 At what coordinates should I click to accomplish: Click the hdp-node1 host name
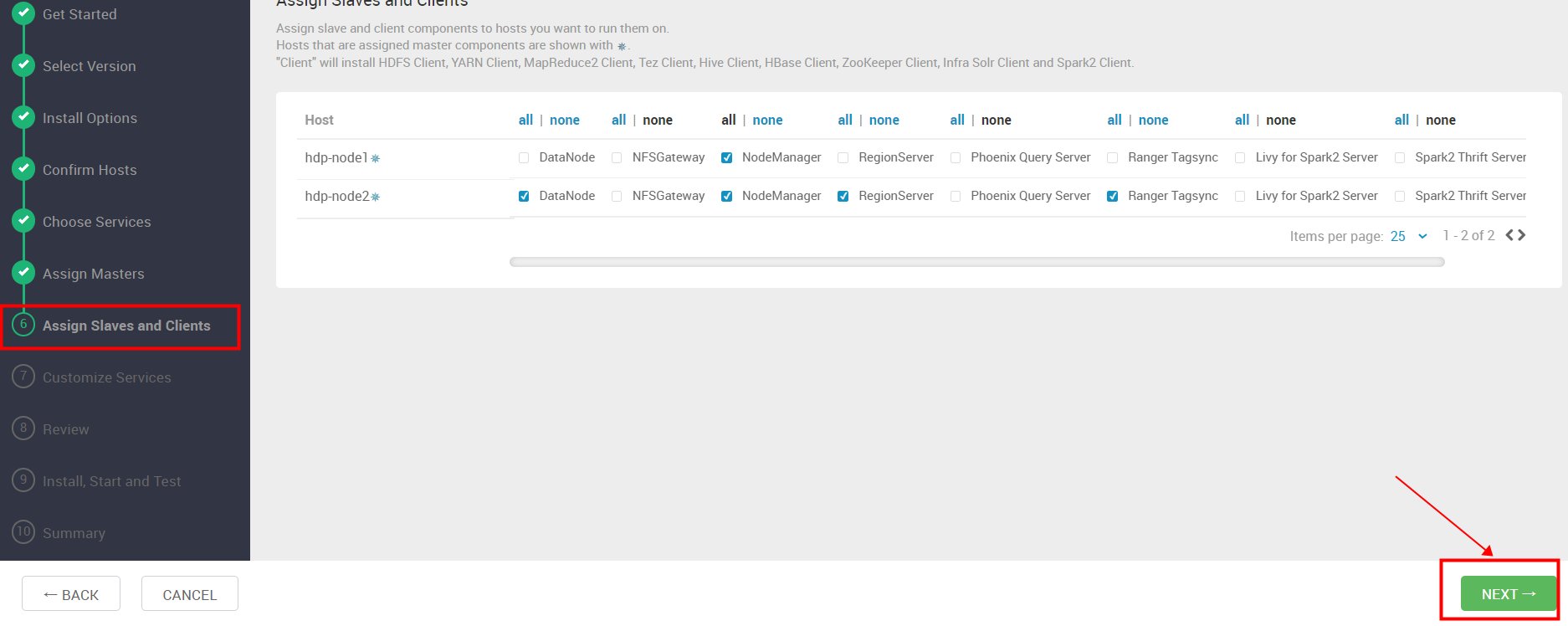pos(336,157)
